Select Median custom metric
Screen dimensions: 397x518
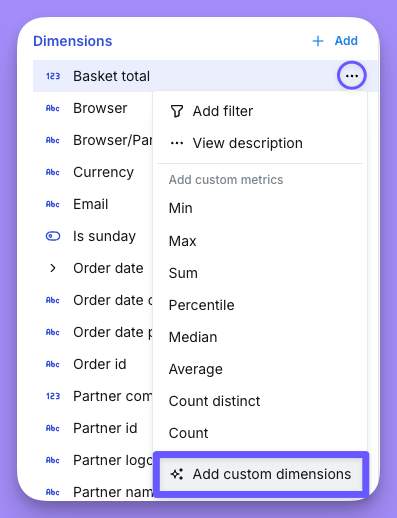pos(260,337)
